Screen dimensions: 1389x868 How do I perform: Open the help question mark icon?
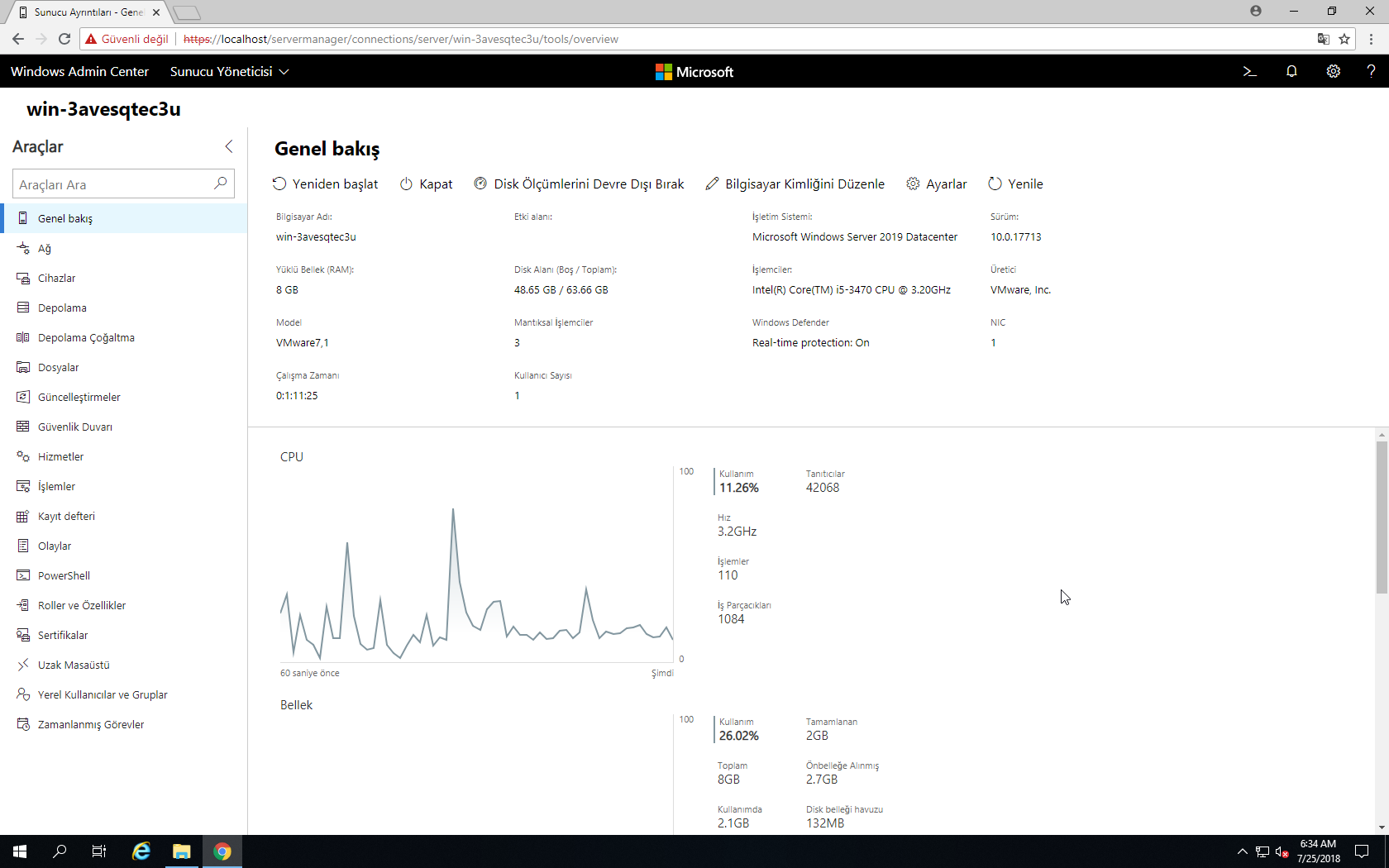[x=1371, y=72]
